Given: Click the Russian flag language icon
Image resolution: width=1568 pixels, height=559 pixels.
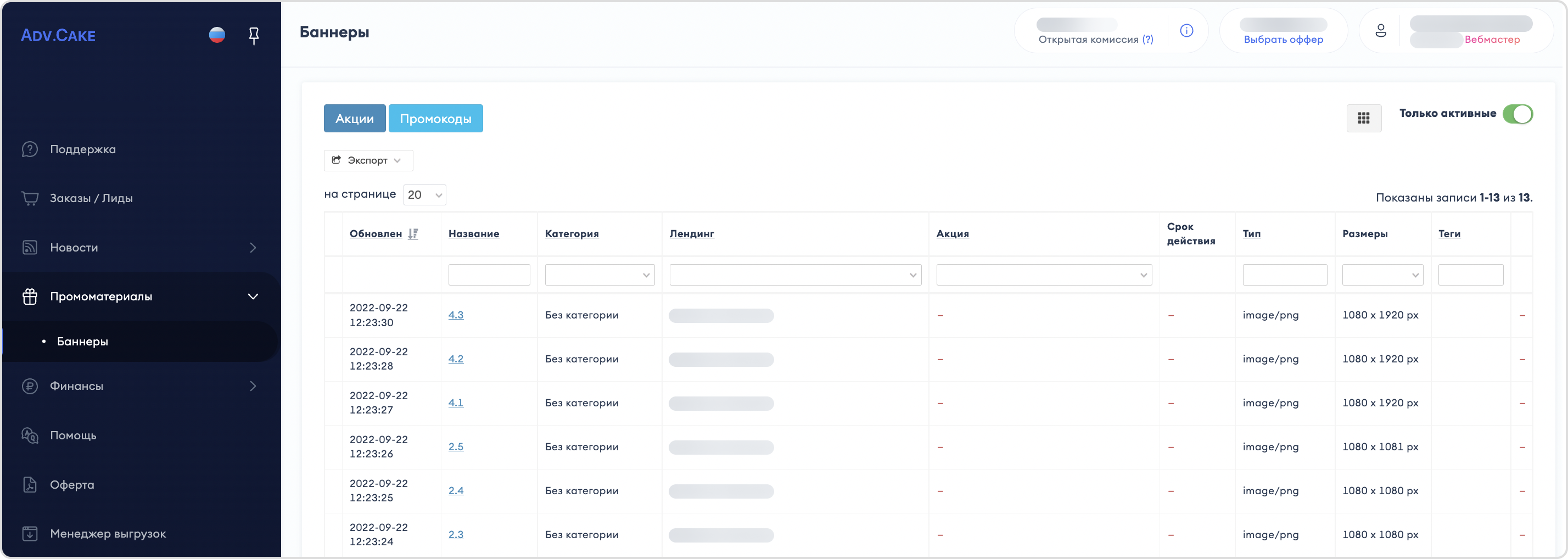Looking at the screenshot, I should coord(217,35).
